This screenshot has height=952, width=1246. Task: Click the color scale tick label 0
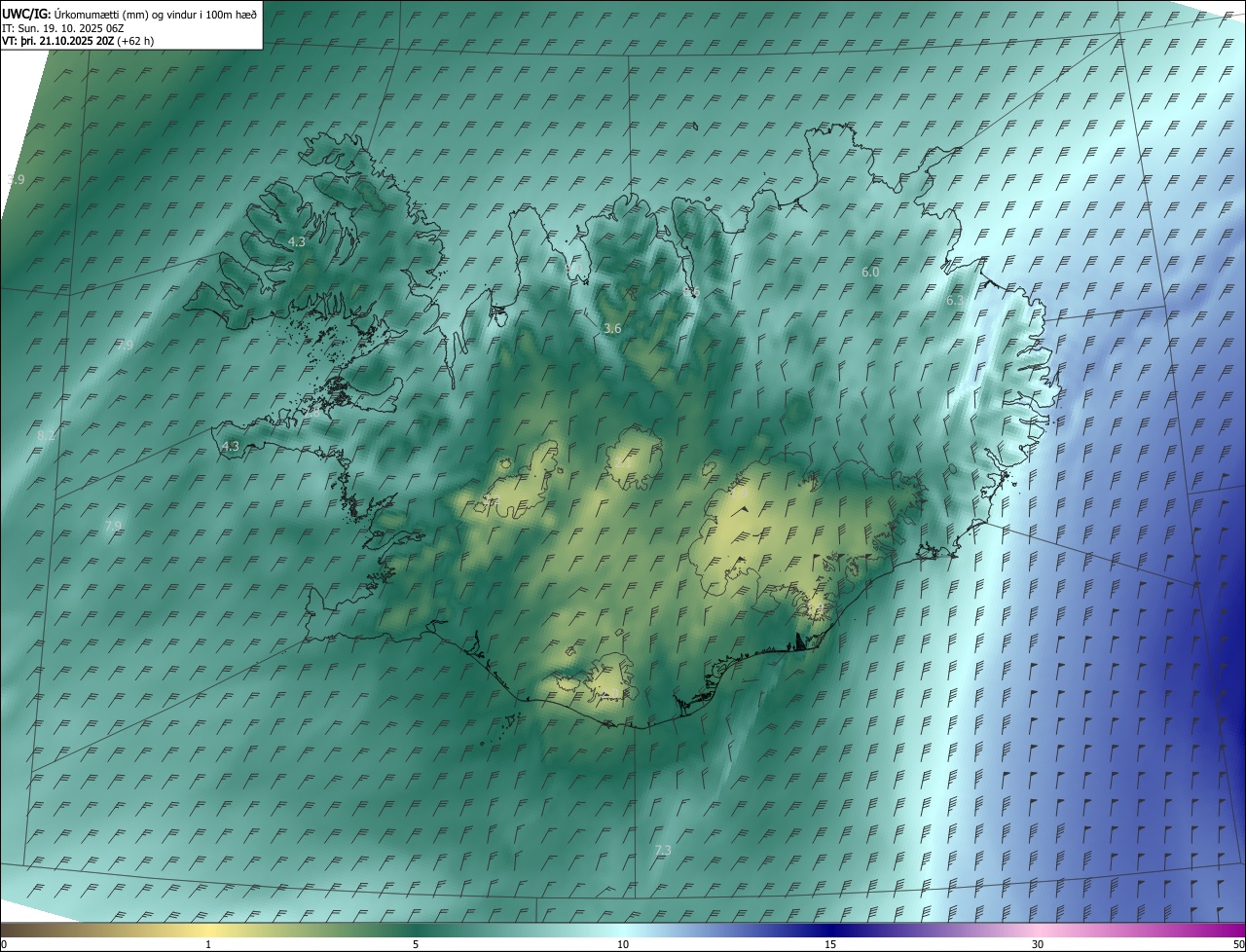(4, 945)
